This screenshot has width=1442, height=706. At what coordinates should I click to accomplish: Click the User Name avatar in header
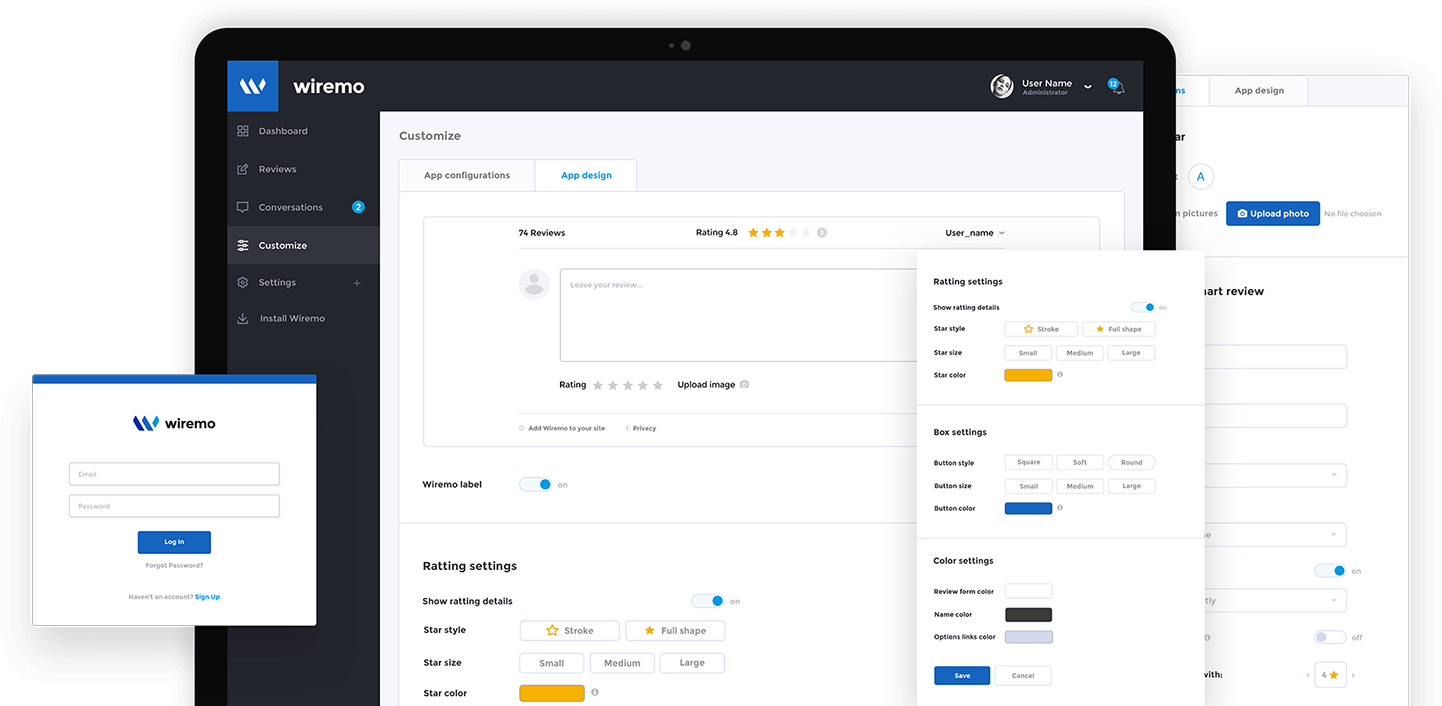pos(1002,86)
